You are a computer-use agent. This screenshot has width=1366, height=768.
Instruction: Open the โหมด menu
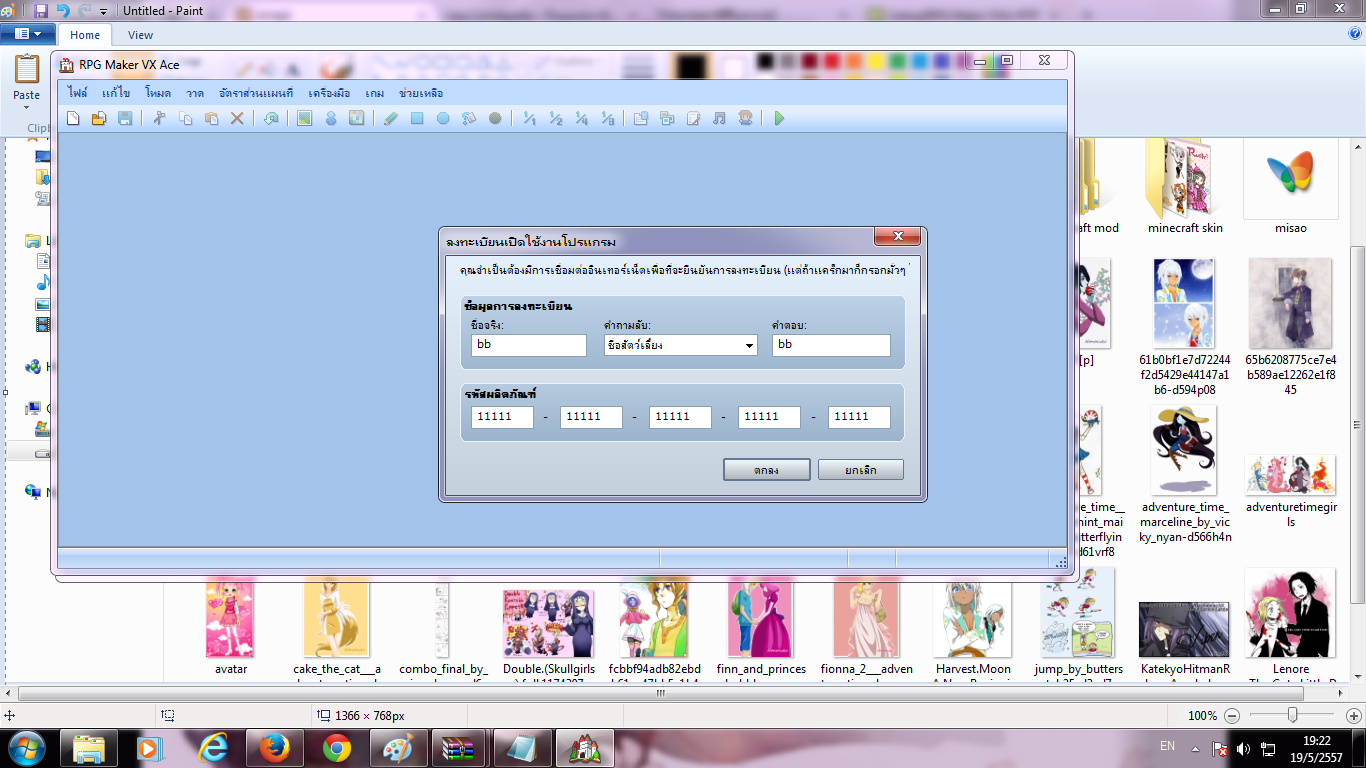coord(158,93)
